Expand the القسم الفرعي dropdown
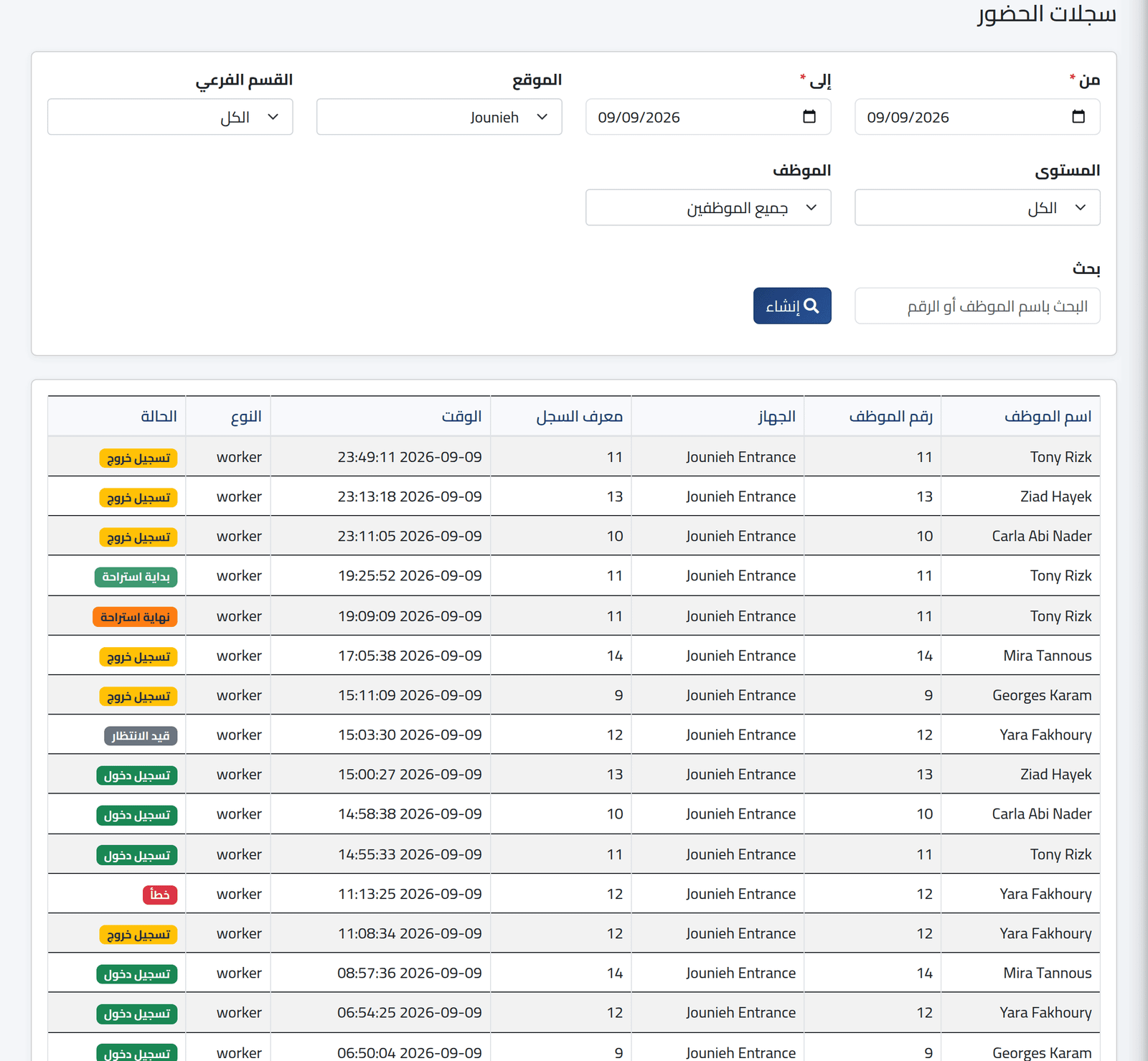 pyautogui.click(x=170, y=117)
